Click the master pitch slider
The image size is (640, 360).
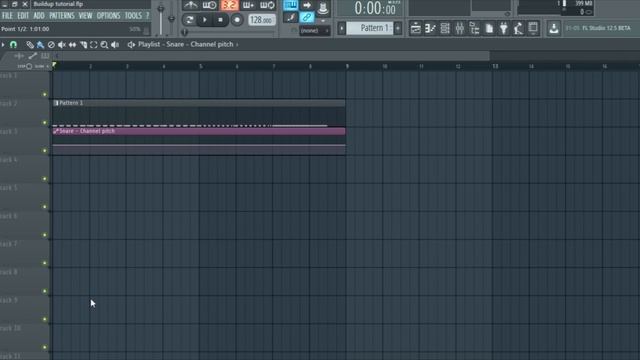pos(171,18)
